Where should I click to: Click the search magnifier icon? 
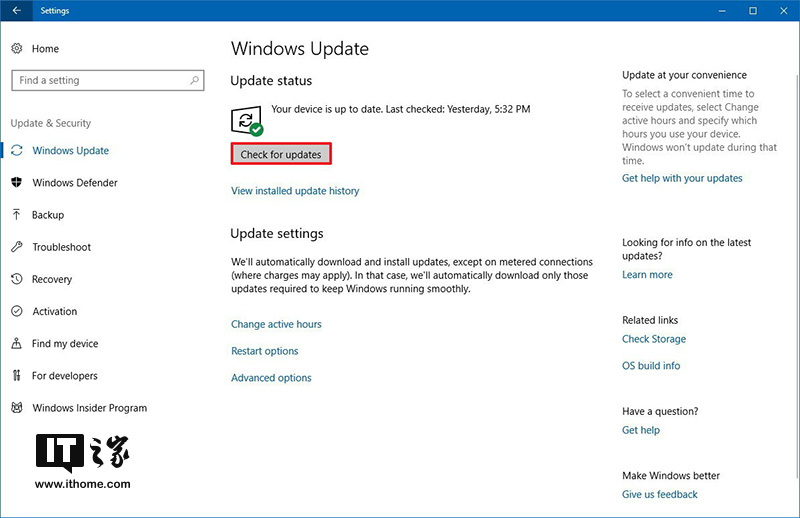coord(194,80)
